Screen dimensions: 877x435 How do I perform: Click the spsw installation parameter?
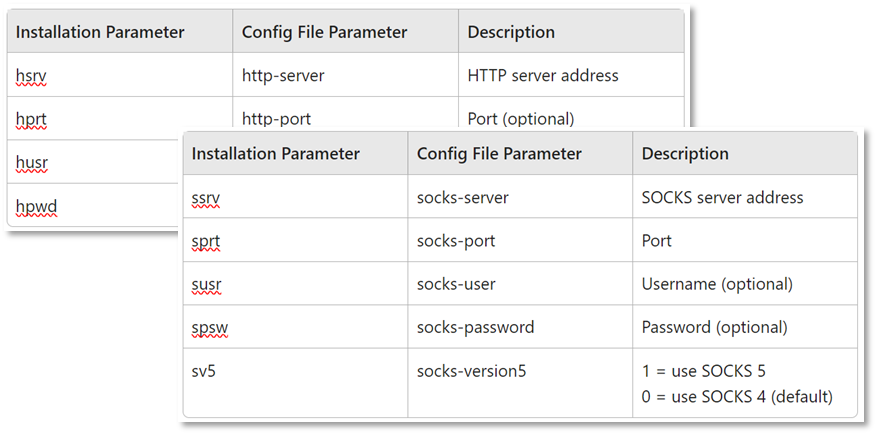210,327
